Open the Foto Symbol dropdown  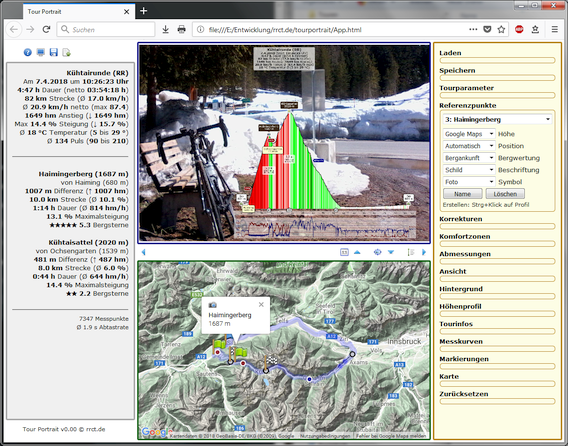(469, 182)
